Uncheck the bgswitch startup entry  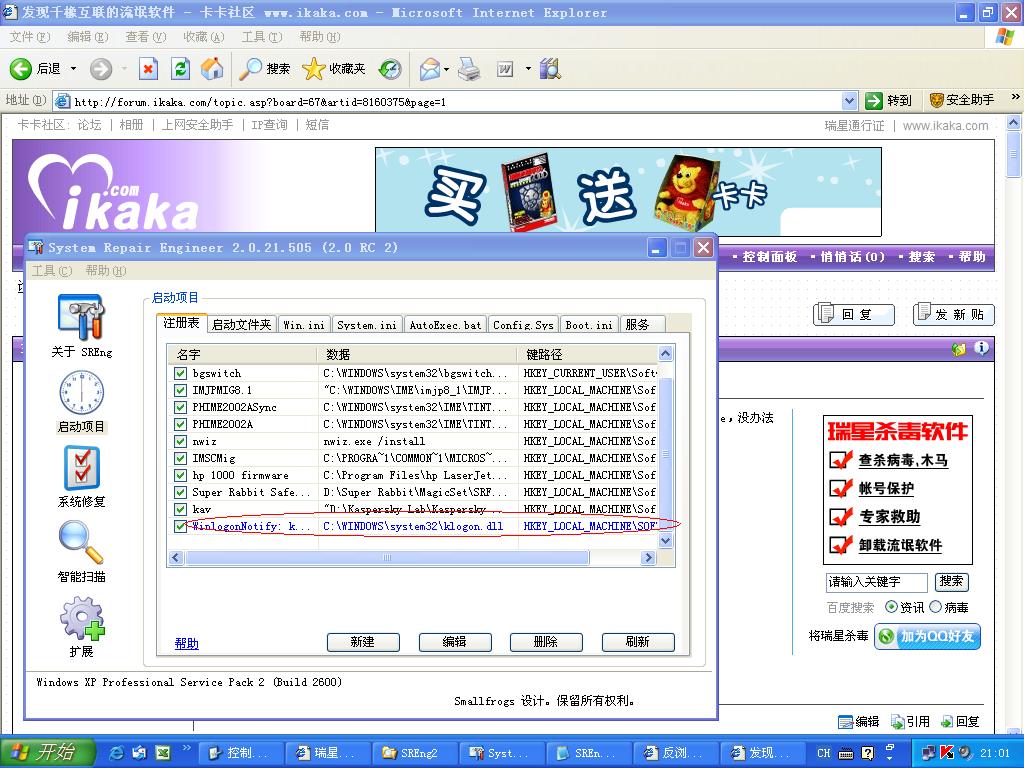click(181, 374)
